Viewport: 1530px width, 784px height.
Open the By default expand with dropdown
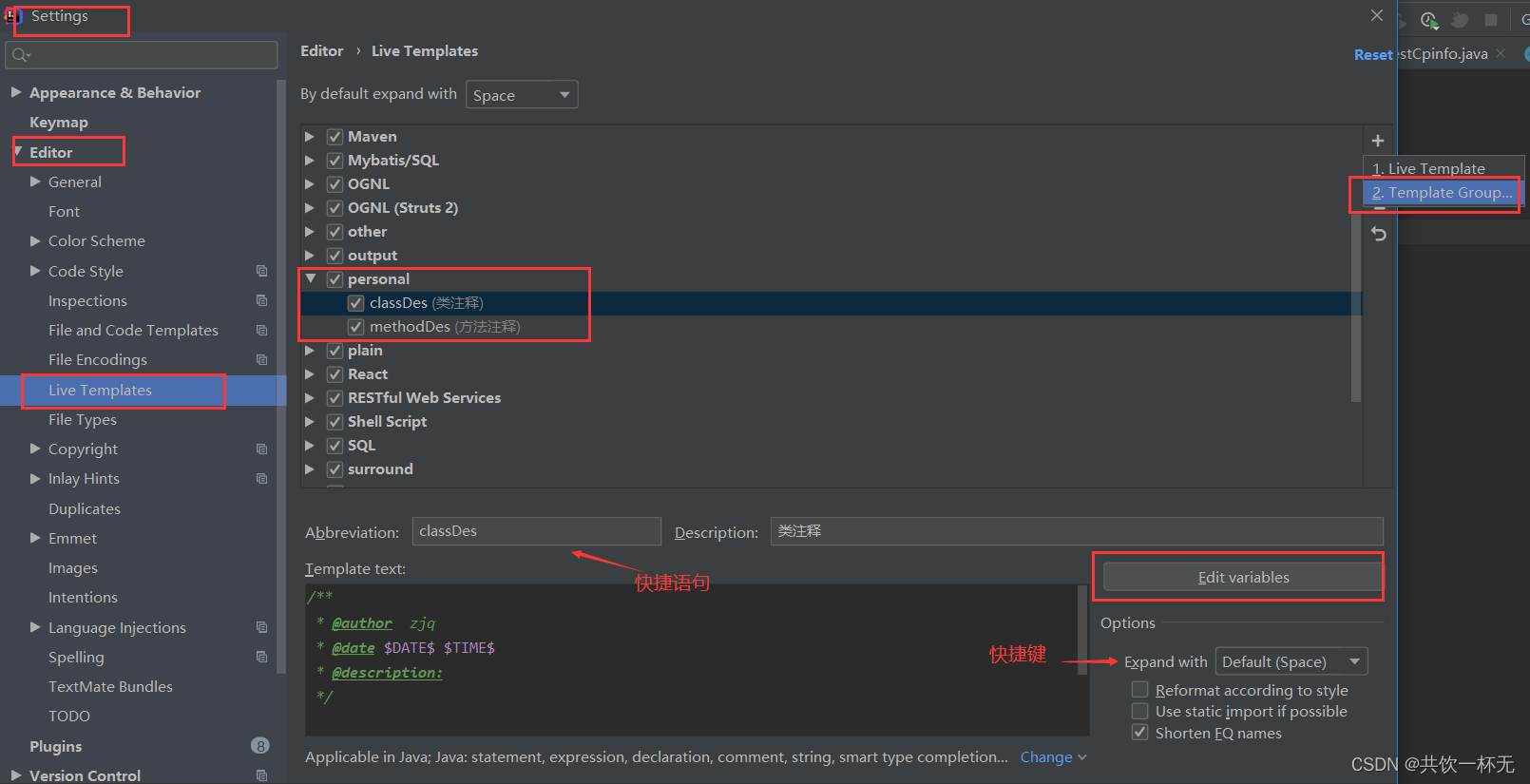[522, 94]
